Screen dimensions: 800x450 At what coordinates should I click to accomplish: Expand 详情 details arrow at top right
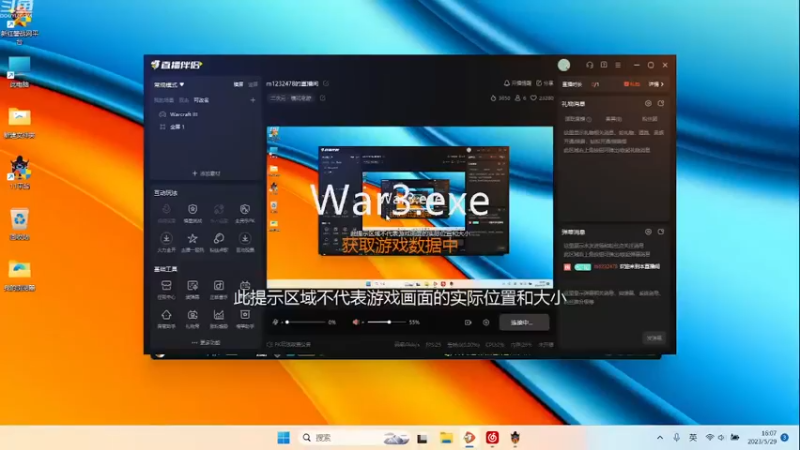[x=657, y=84]
